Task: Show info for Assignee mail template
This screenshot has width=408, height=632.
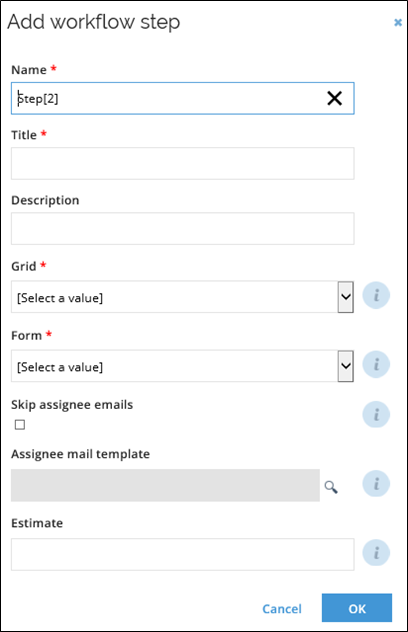Action: [x=376, y=483]
